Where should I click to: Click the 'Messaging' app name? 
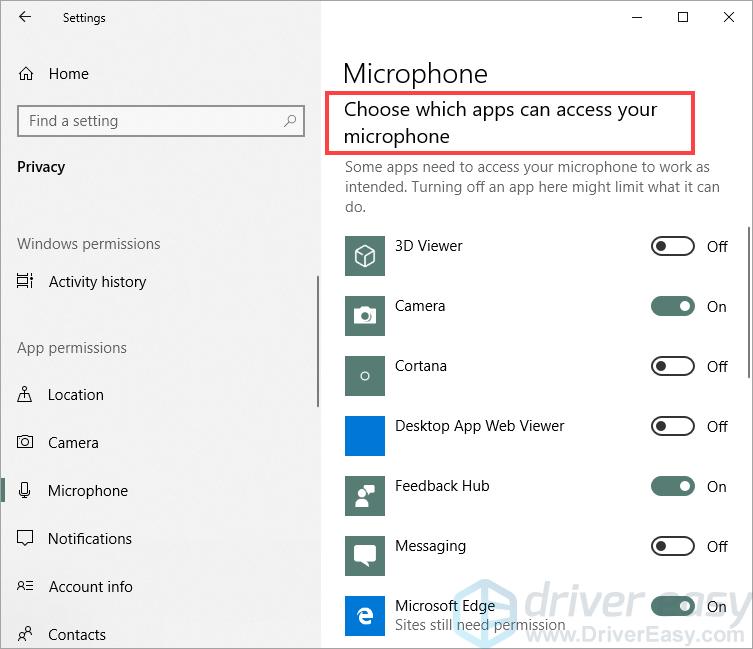tap(430, 546)
